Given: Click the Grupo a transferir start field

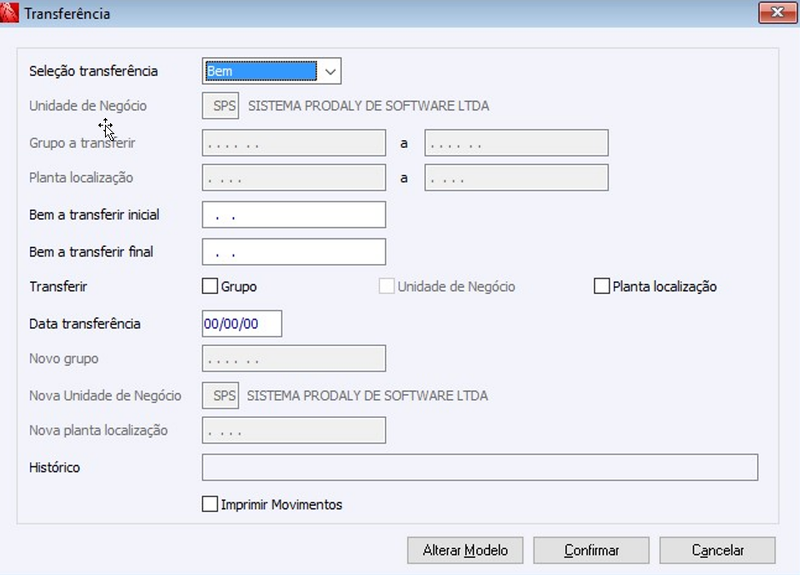Looking at the screenshot, I should [x=294, y=143].
